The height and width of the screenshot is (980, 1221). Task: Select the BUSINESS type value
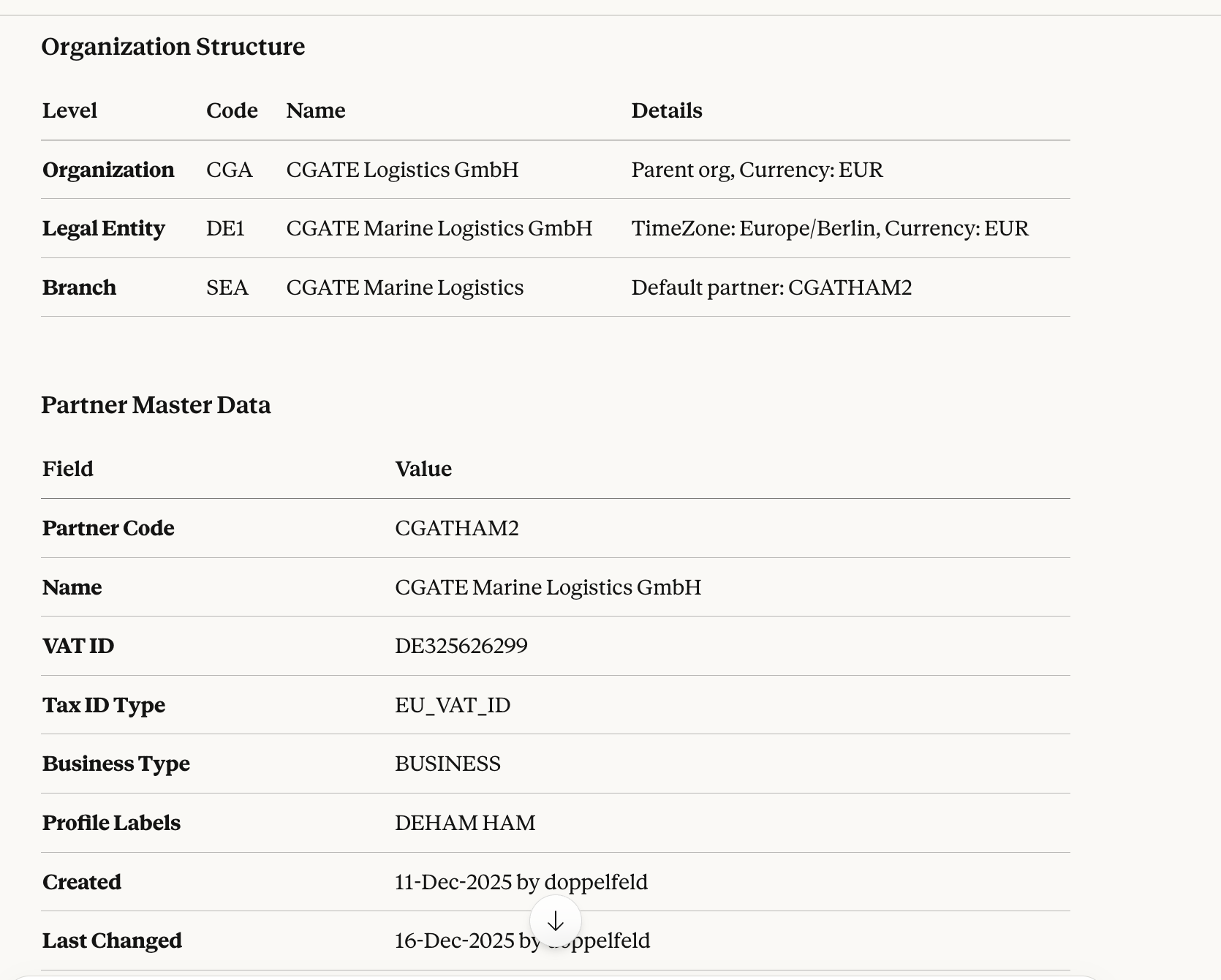pos(447,764)
